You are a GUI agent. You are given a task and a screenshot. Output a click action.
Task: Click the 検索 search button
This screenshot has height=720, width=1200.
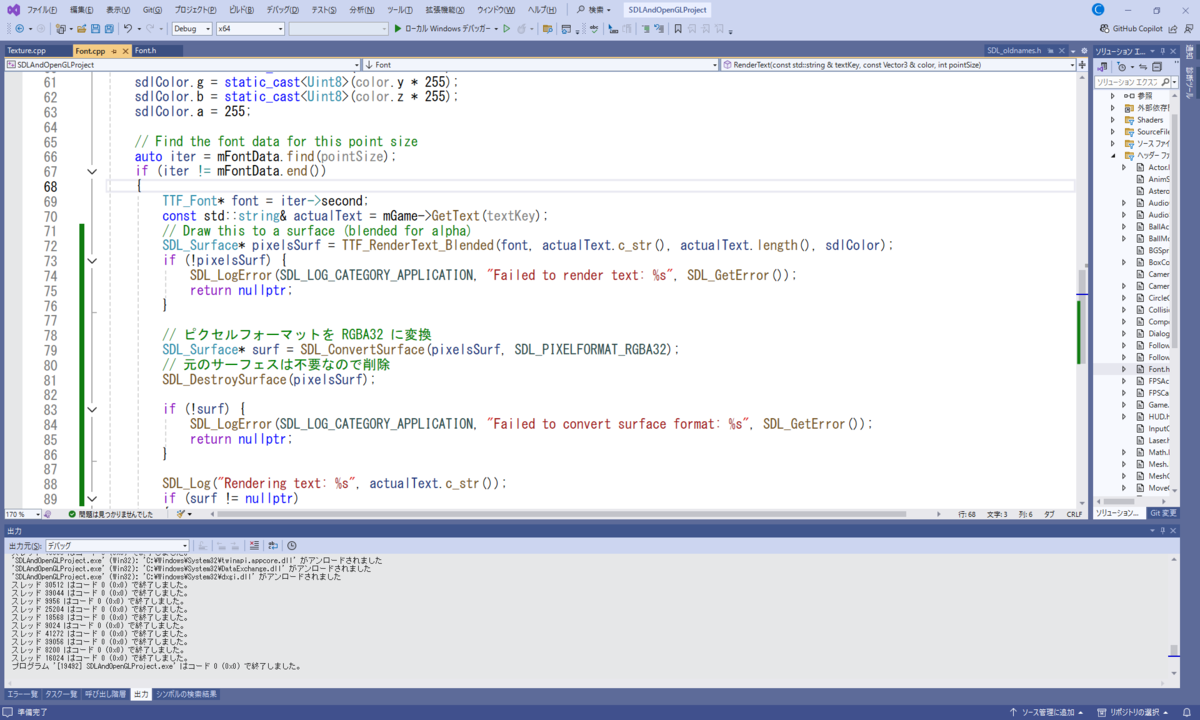[x=594, y=9]
